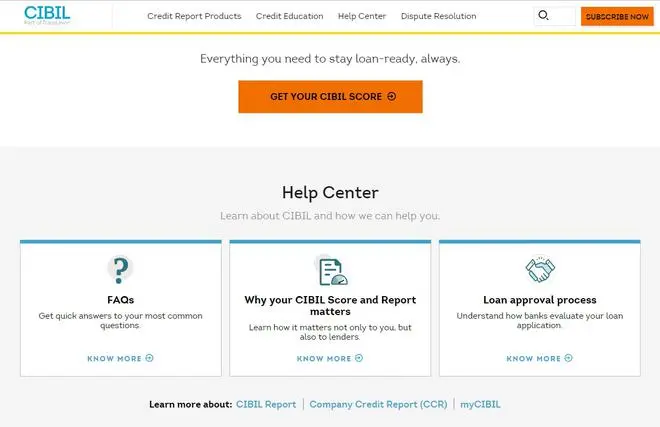Viewport: 660px width, 427px height.
Task: Click the FAQs card title
Action: coord(120,300)
